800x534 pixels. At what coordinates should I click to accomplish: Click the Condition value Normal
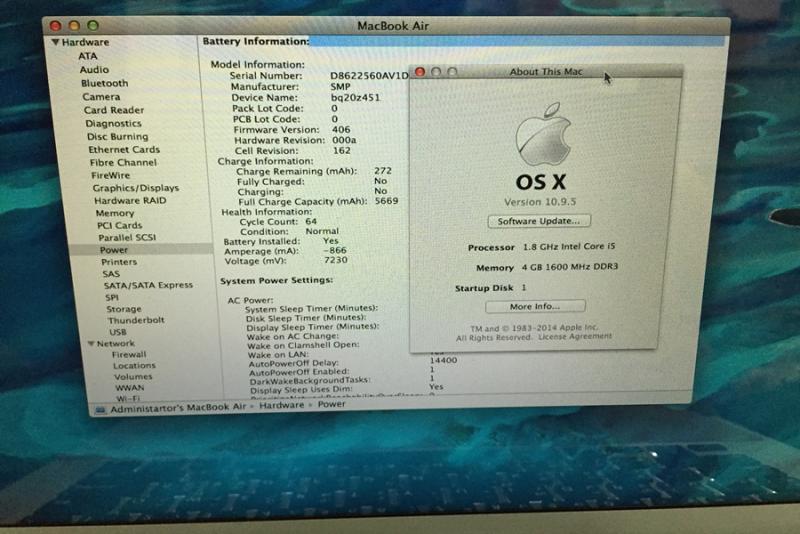[322, 231]
